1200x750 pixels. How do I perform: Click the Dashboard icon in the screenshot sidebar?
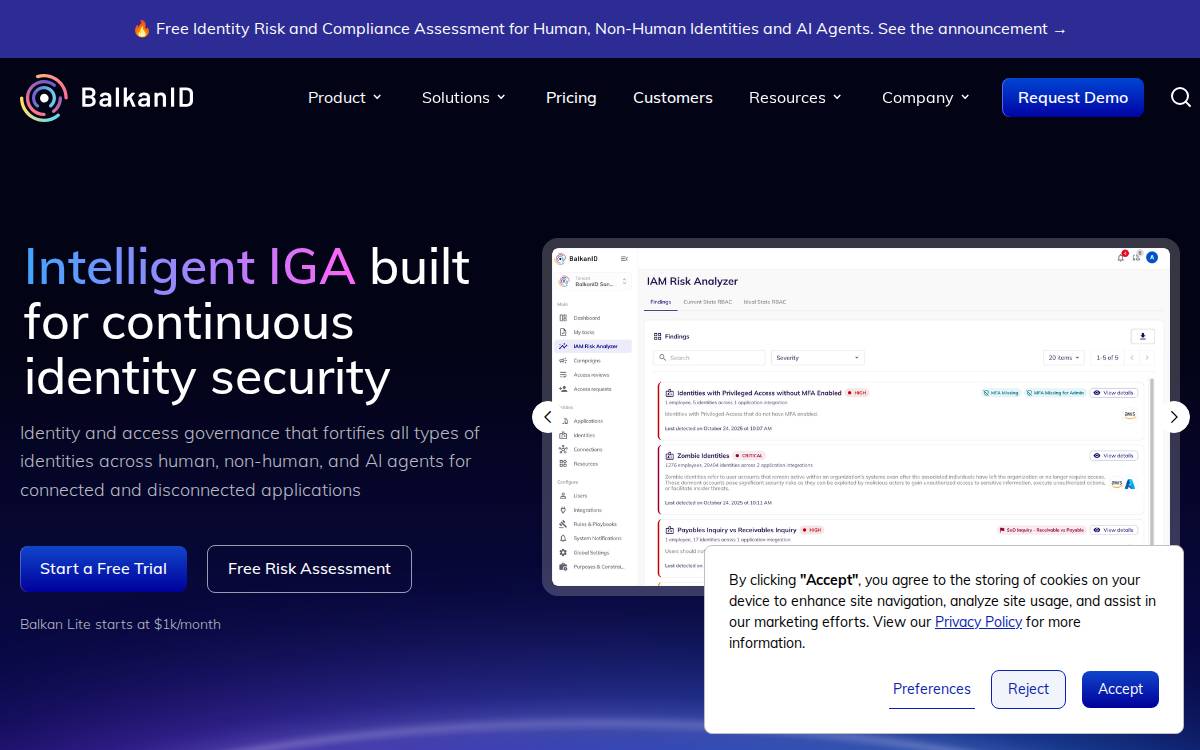click(563, 318)
